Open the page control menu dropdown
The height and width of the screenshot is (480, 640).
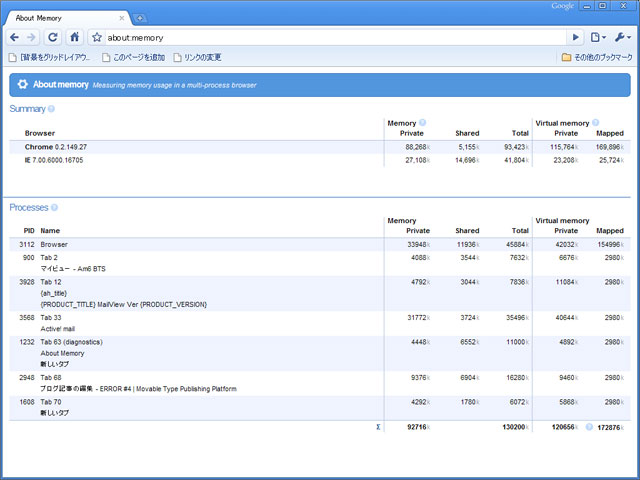597,37
